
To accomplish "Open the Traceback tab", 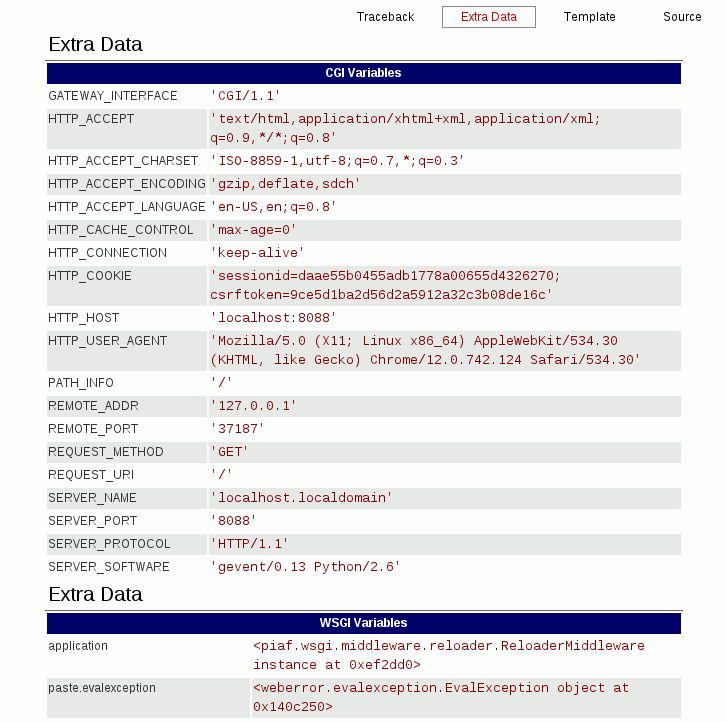I will point(385,17).
